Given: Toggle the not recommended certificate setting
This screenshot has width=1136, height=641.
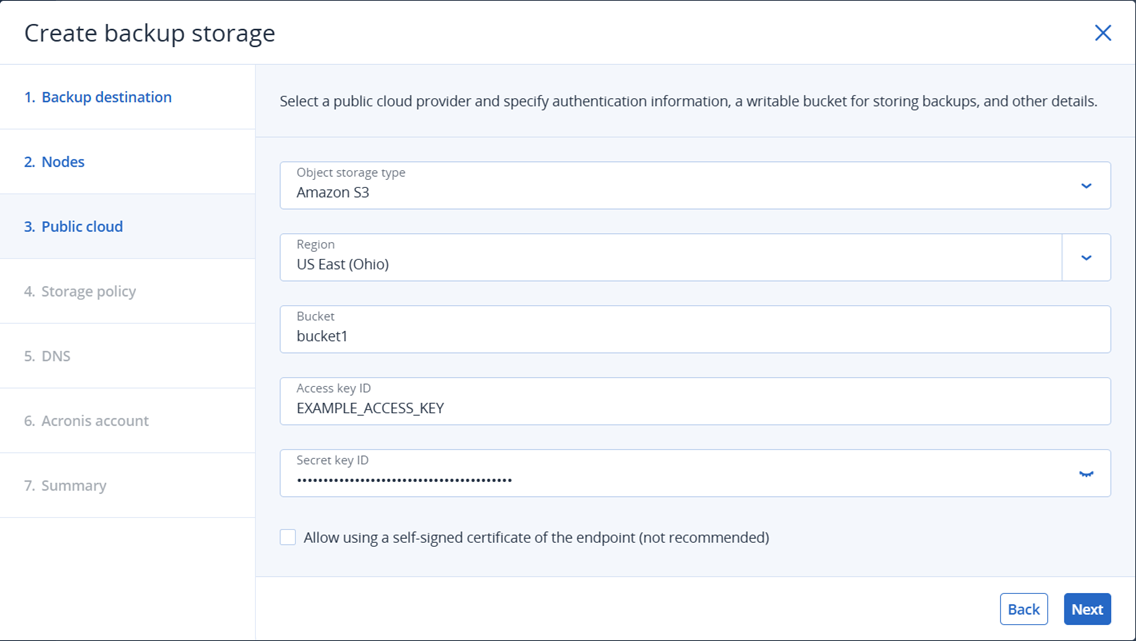Looking at the screenshot, I should (287, 537).
